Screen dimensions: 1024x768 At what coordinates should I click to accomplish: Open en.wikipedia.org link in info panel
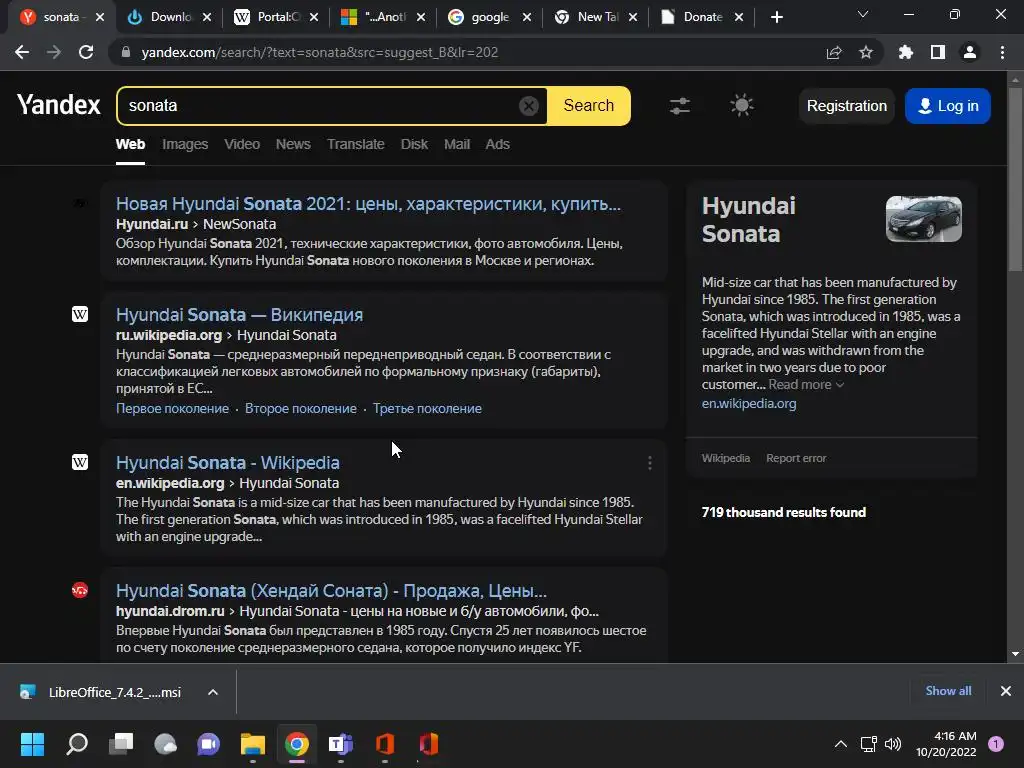coord(749,404)
